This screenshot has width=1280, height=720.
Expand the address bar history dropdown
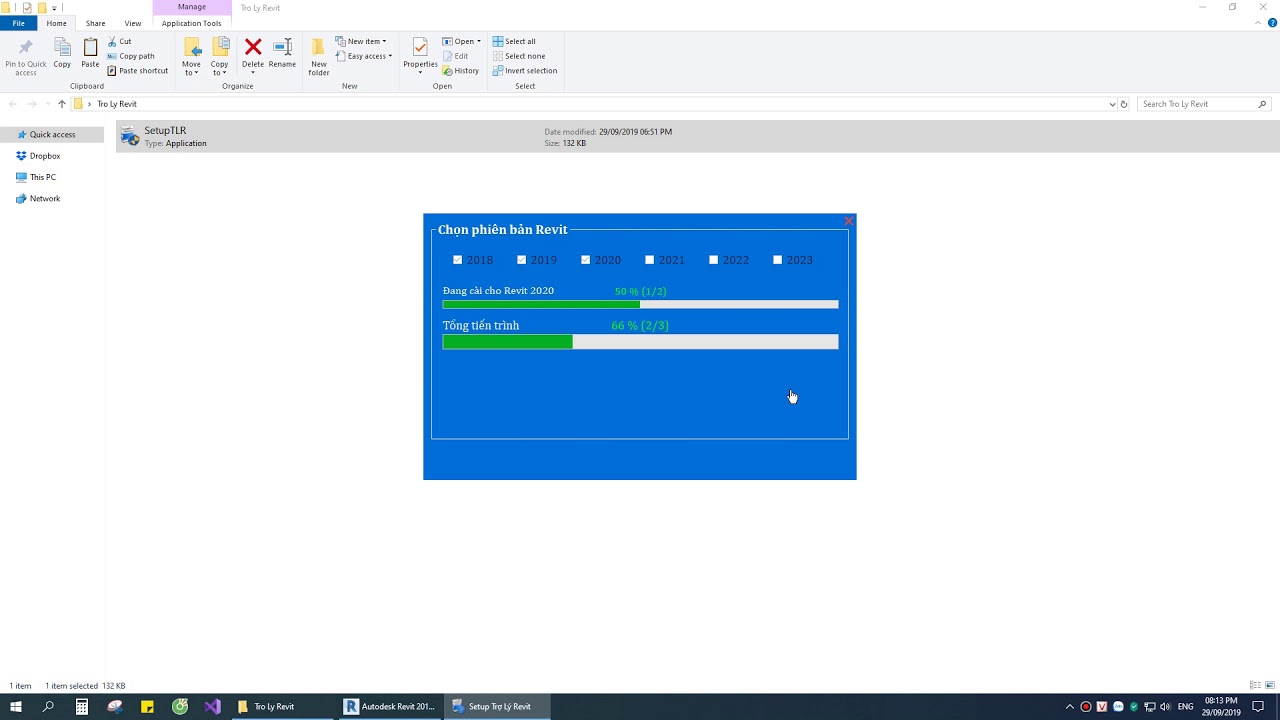pos(1112,104)
